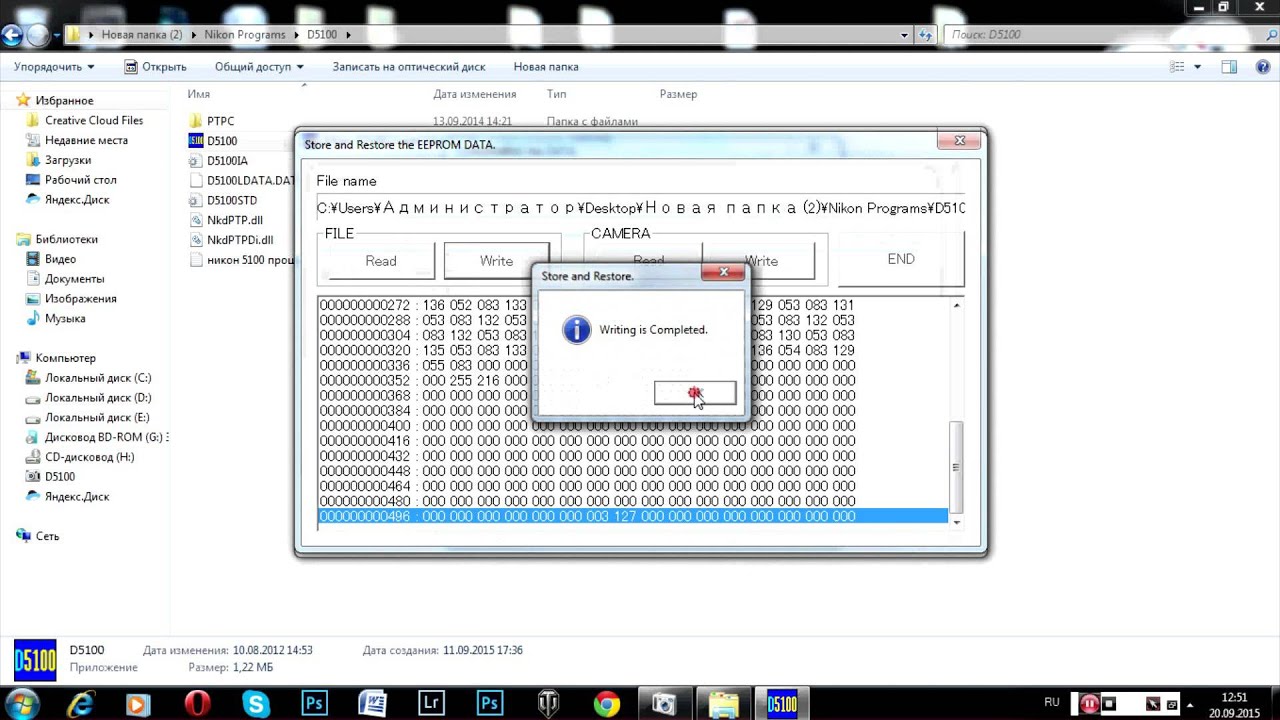Select the 000000000416 data row
Viewport: 1280px width, 720px height.
[x=633, y=441]
